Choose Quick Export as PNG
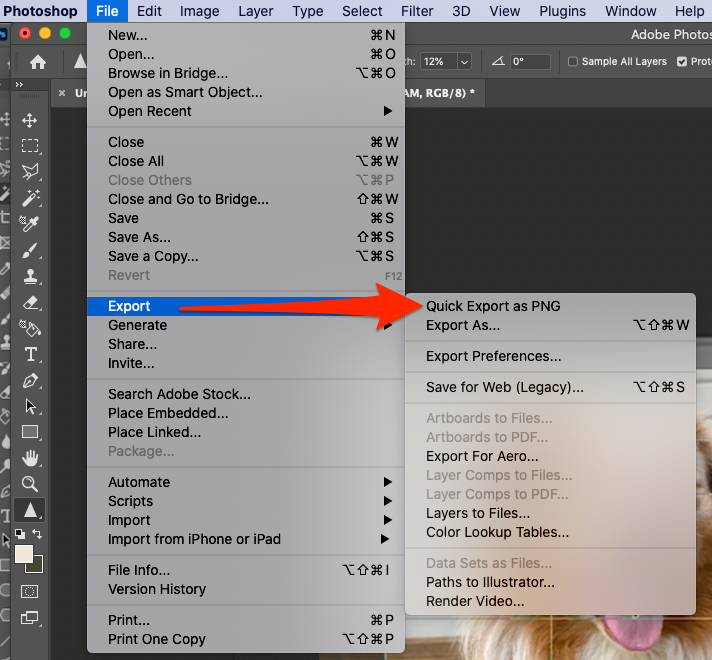This screenshot has height=660, width=712. click(550, 306)
